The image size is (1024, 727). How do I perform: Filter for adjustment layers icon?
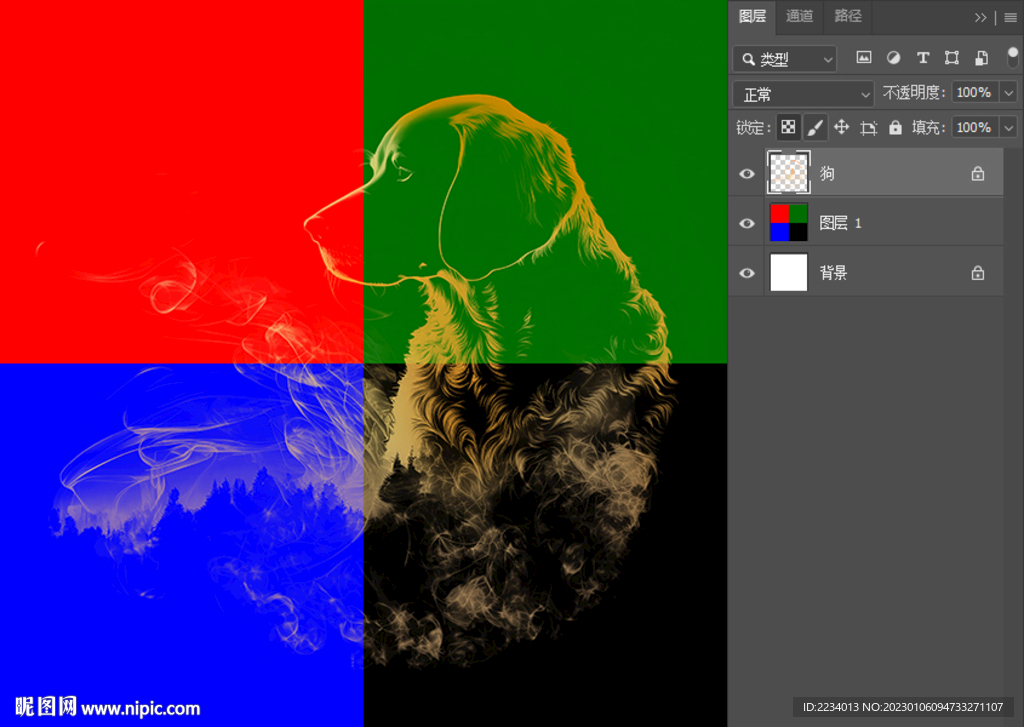pyautogui.click(x=893, y=58)
